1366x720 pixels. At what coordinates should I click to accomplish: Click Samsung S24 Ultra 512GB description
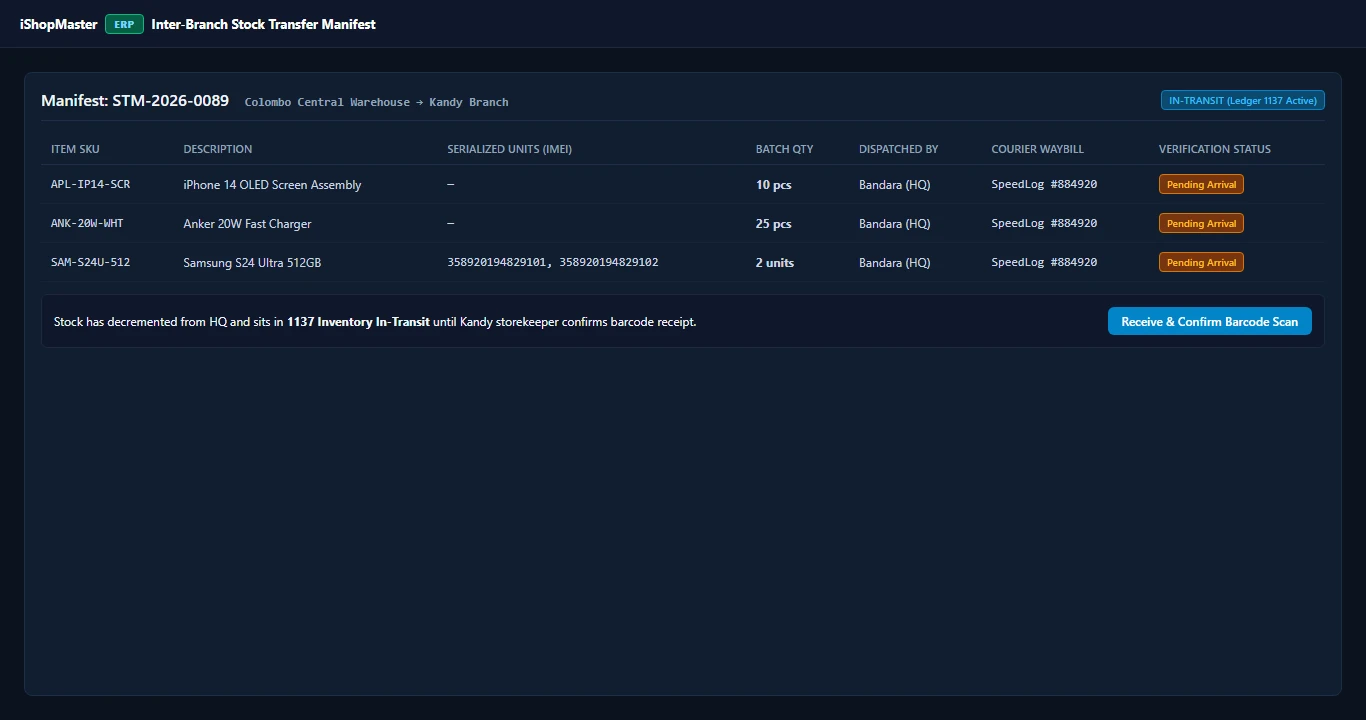coord(253,263)
